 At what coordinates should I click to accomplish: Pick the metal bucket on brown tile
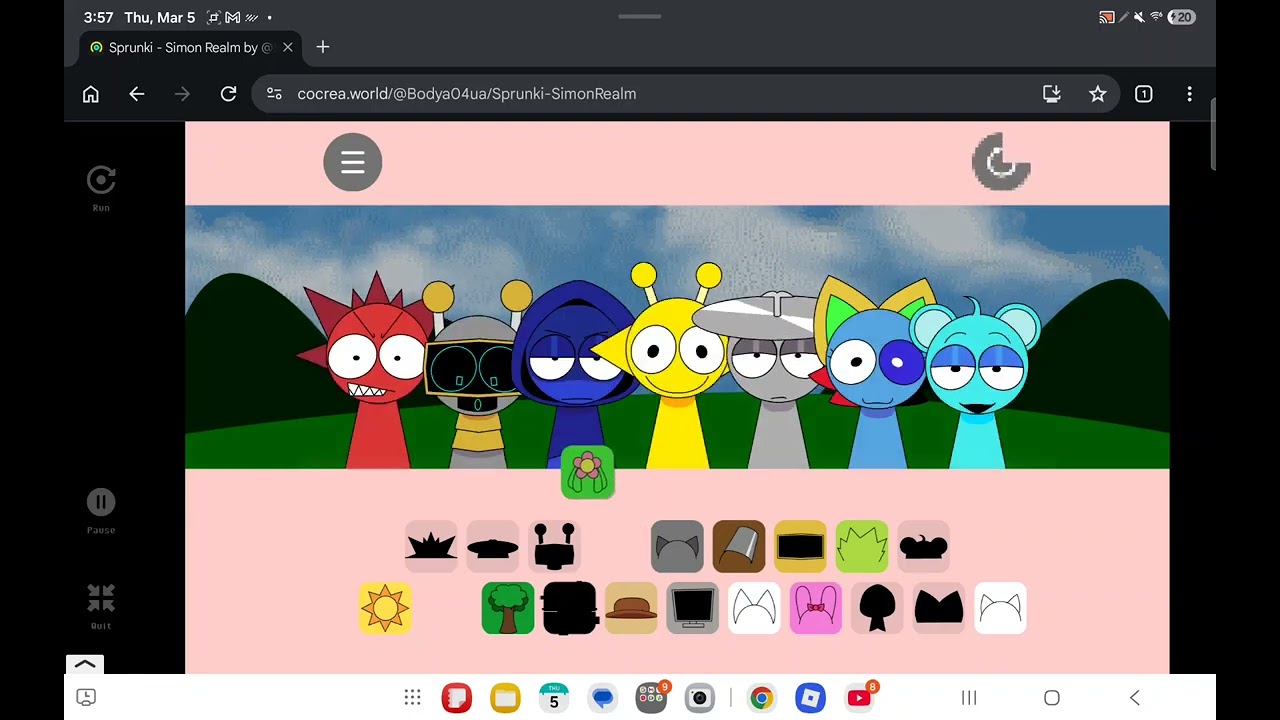click(x=739, y=547)
